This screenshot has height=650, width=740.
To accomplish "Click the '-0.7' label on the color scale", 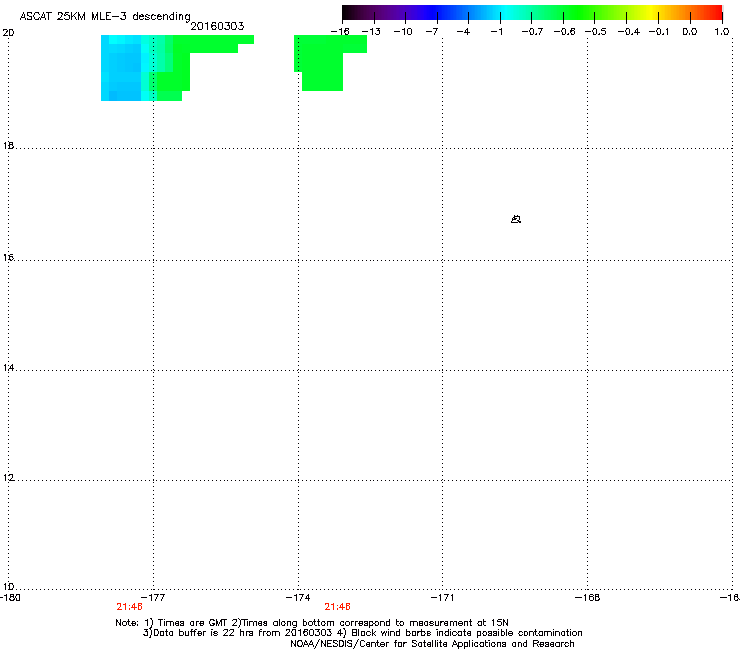I will click(x=532, y=32).
